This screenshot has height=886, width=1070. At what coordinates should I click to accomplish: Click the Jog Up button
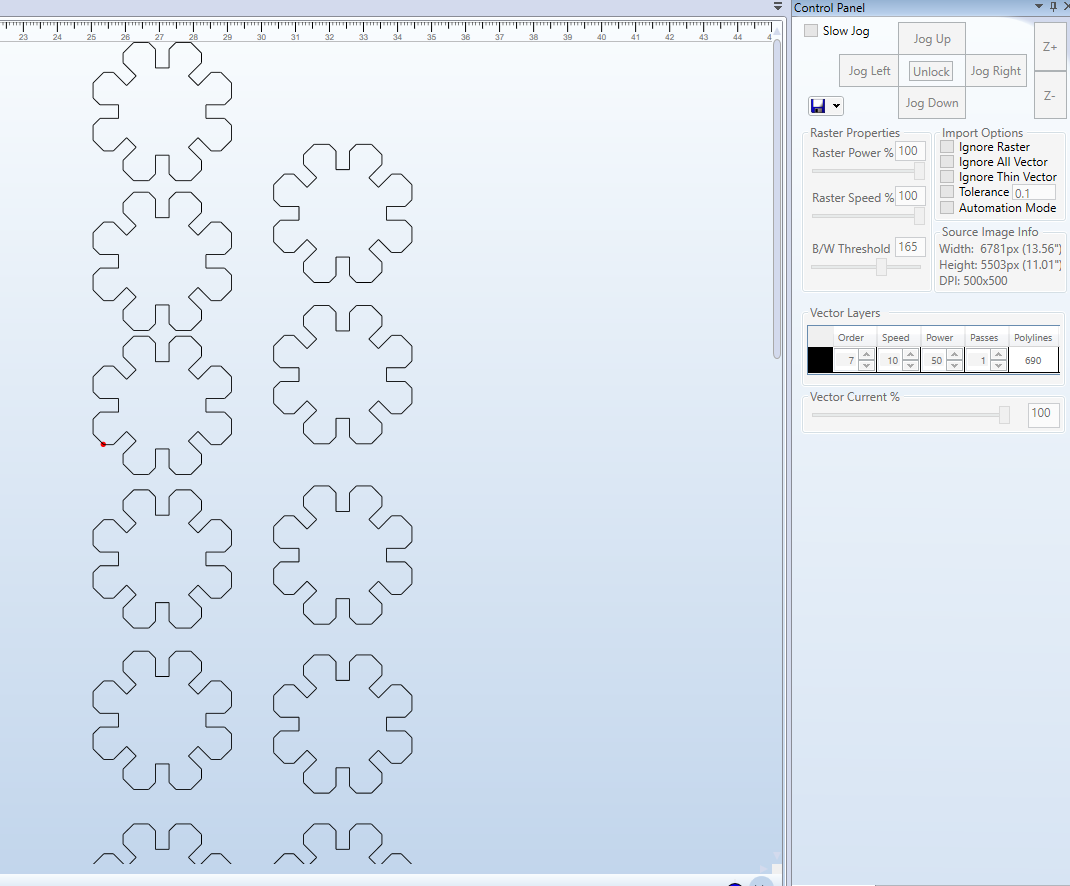tap(931, 39)
